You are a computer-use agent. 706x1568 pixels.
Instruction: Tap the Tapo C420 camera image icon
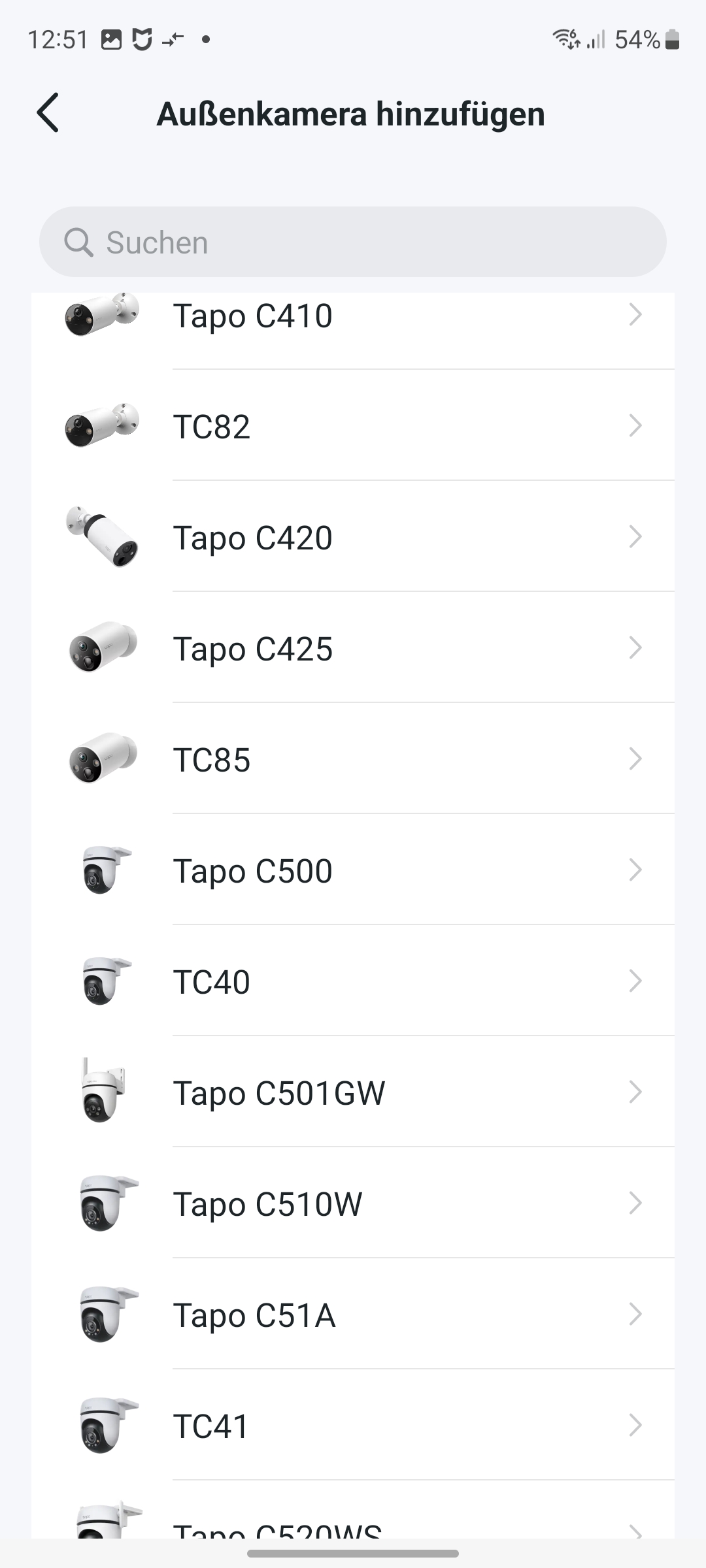click(x=102, y=536)
